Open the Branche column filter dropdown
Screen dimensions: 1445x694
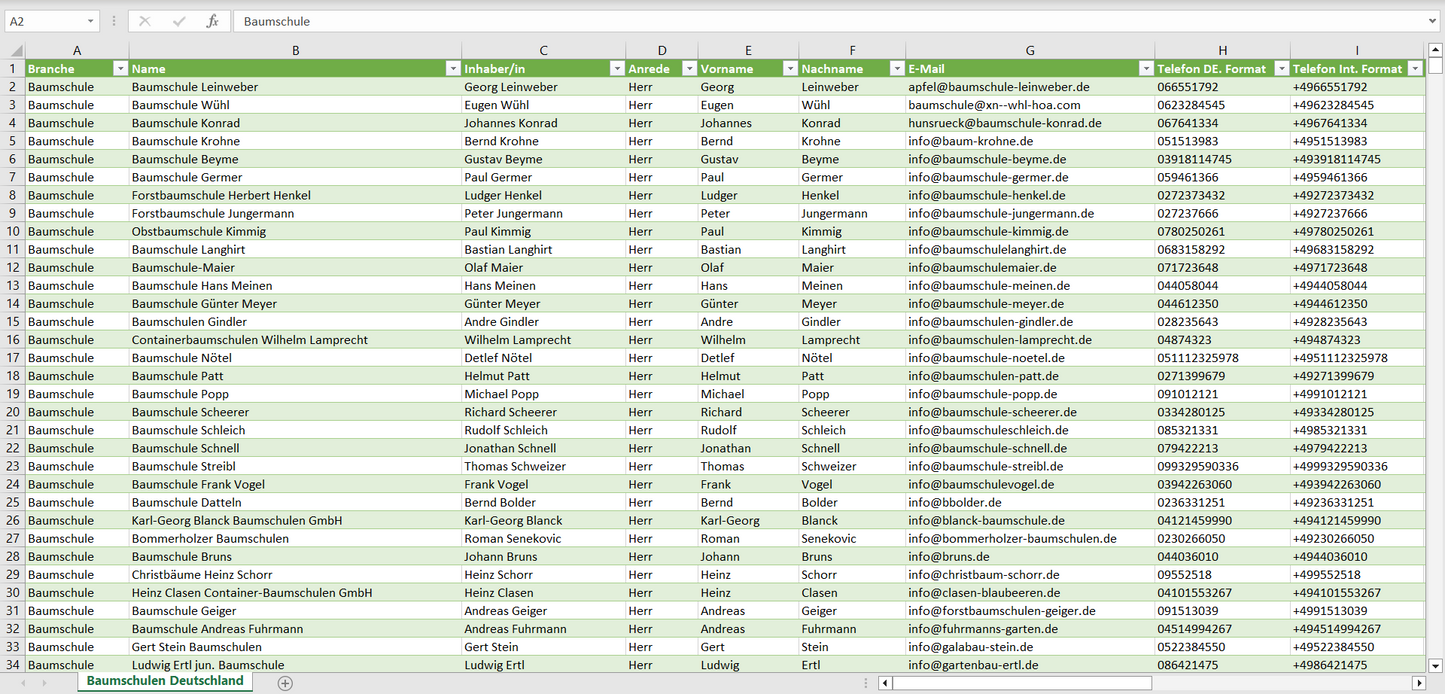(x=120, y=69)
